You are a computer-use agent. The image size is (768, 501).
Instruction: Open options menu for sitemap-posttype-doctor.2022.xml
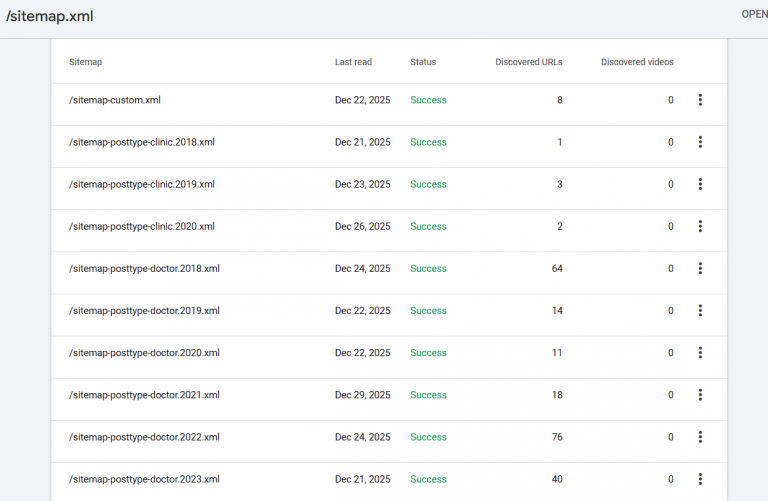(x=700, y=437)
